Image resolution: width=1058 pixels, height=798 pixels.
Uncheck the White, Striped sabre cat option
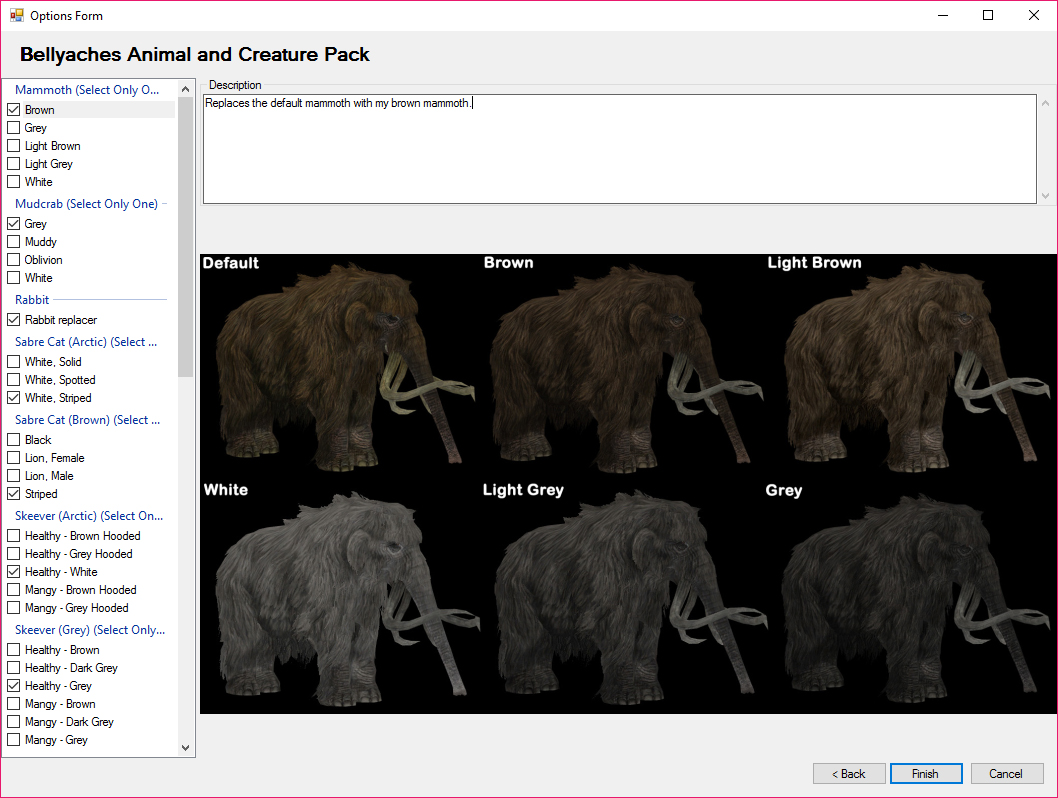13,398
